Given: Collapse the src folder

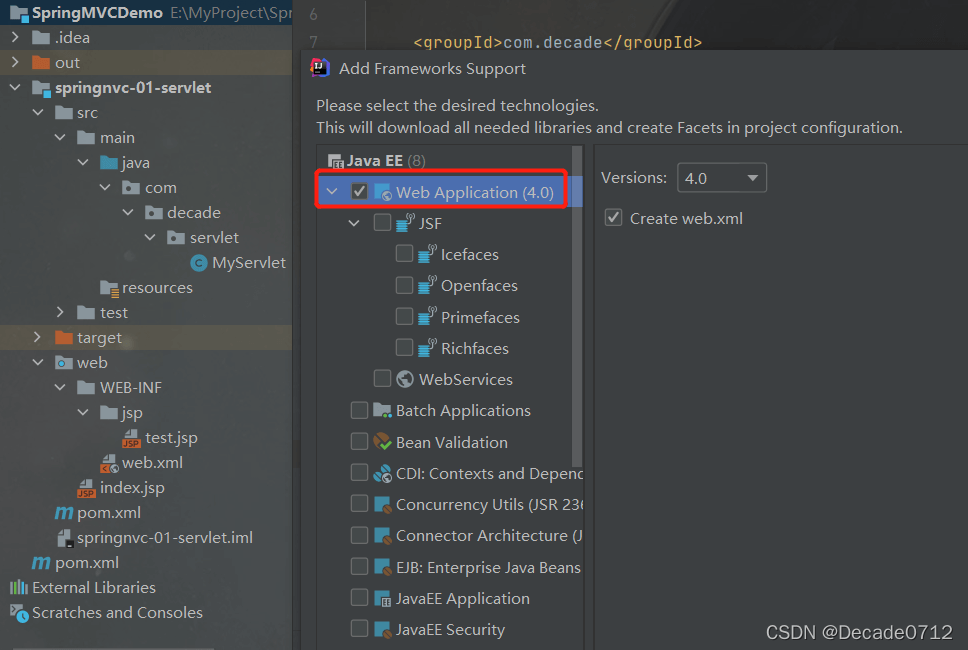Looking at the screenshot, I should (x=38, y=112).
